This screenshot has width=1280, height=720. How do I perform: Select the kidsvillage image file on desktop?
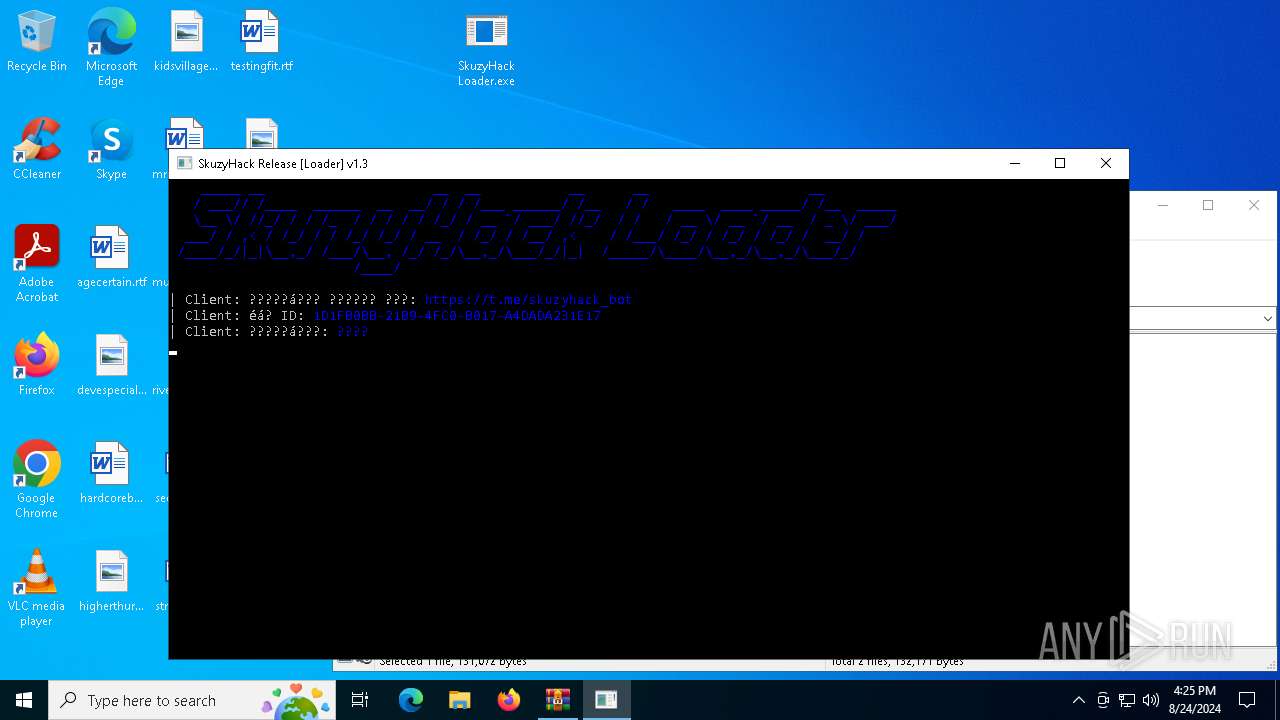(x=186, y=42)
